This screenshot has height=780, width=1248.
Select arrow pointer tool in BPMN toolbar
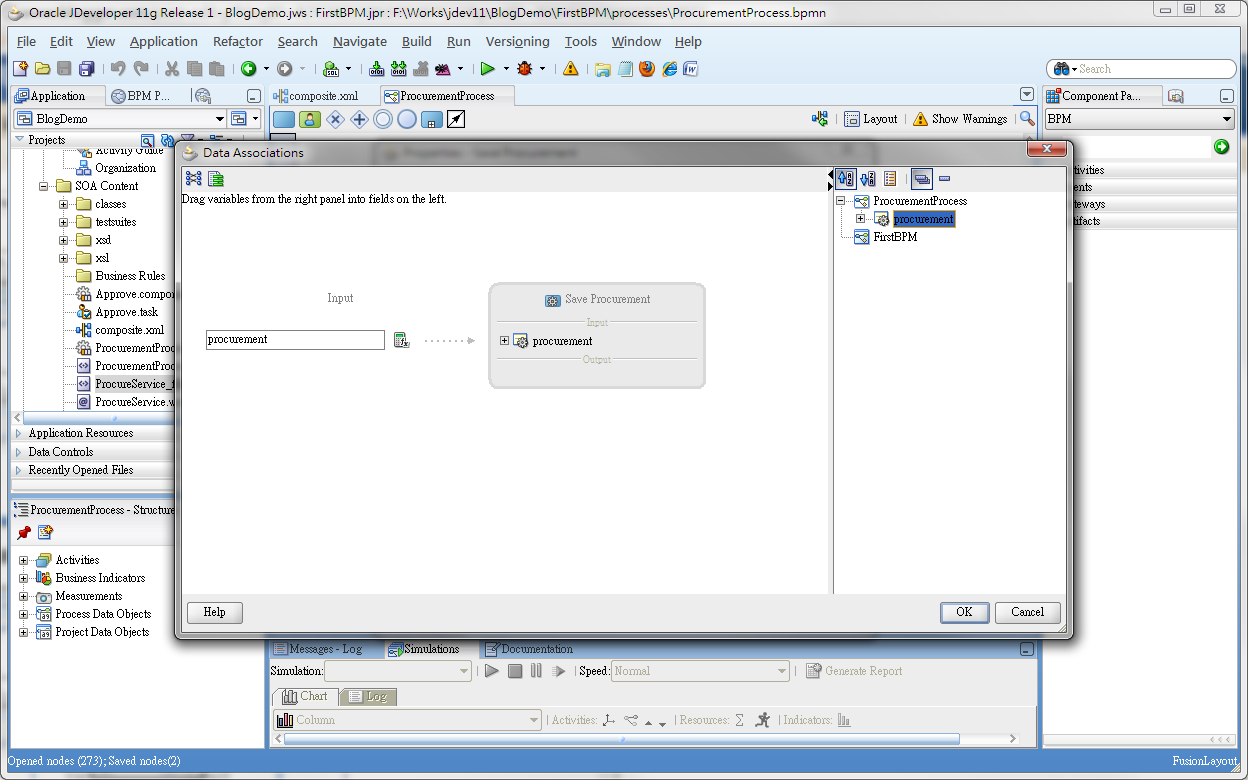pyautogui.click(x=455, y=119)
